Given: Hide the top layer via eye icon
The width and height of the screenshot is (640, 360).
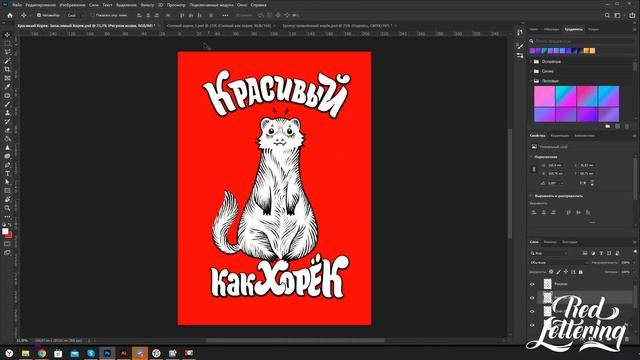Looking at the screenshot, I should [x=532, y=284].
